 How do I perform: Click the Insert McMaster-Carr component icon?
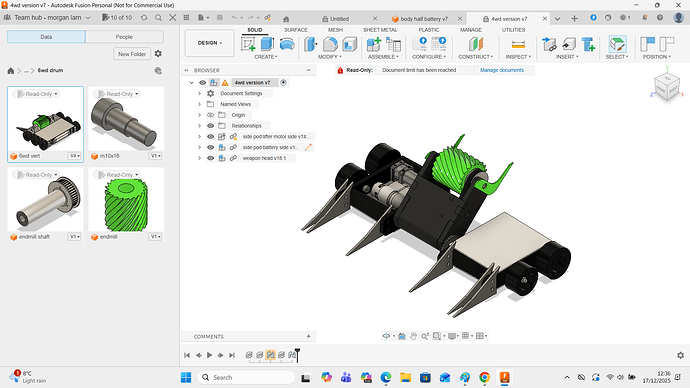click(x=588, y=44)
